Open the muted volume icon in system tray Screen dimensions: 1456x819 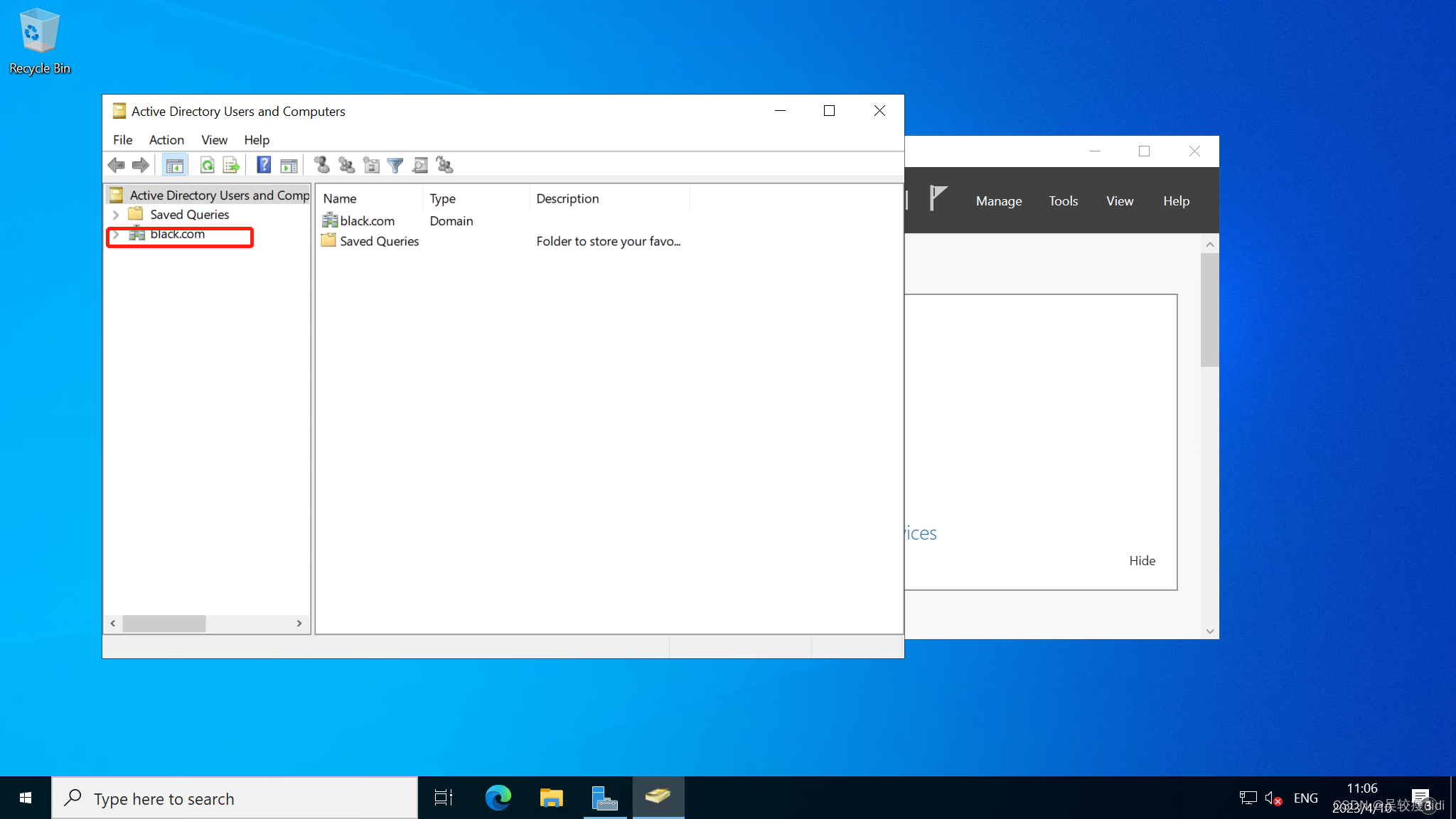click(x=1272, y=798)
